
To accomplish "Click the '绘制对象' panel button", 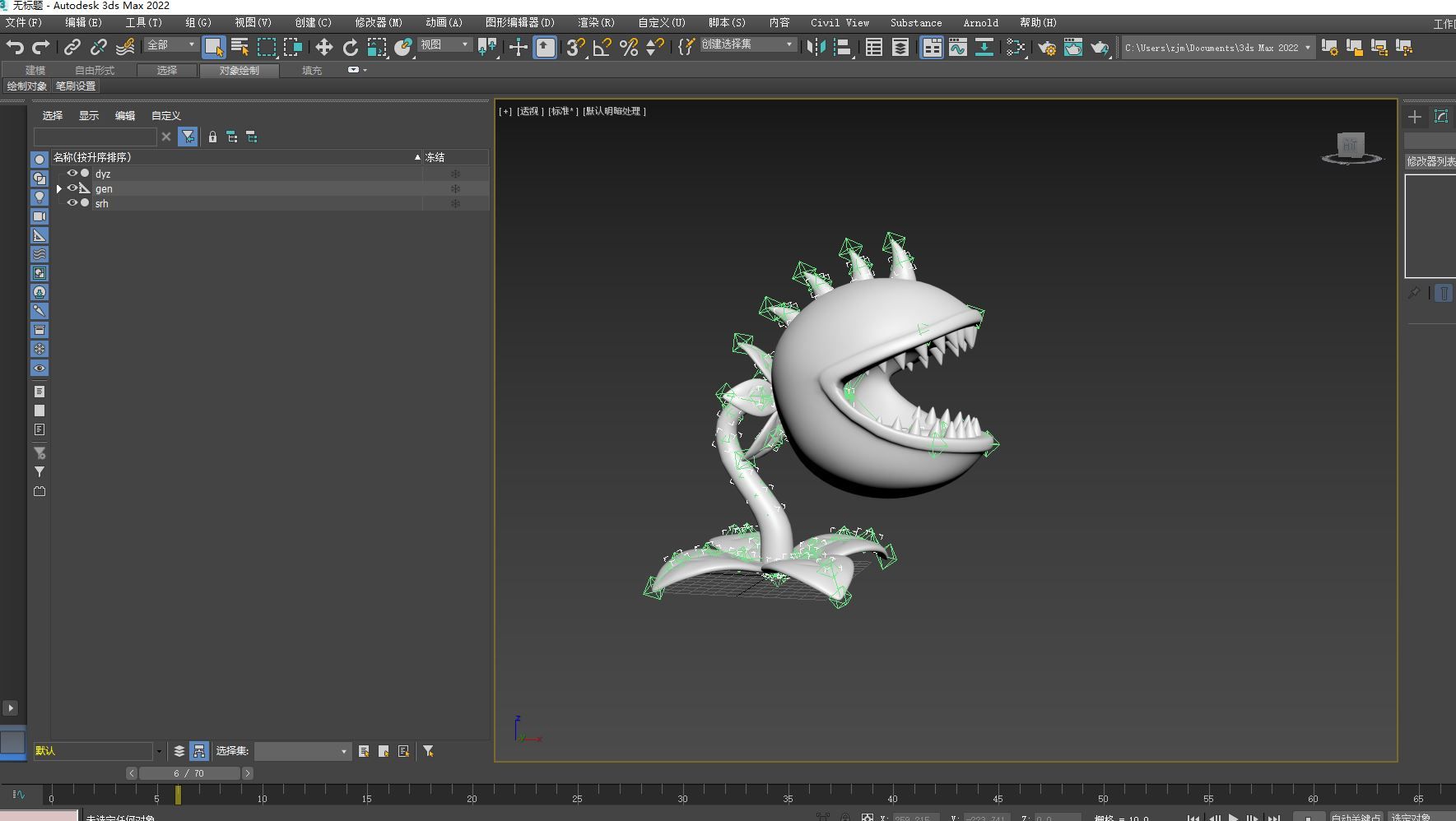I will coord(27,86).
